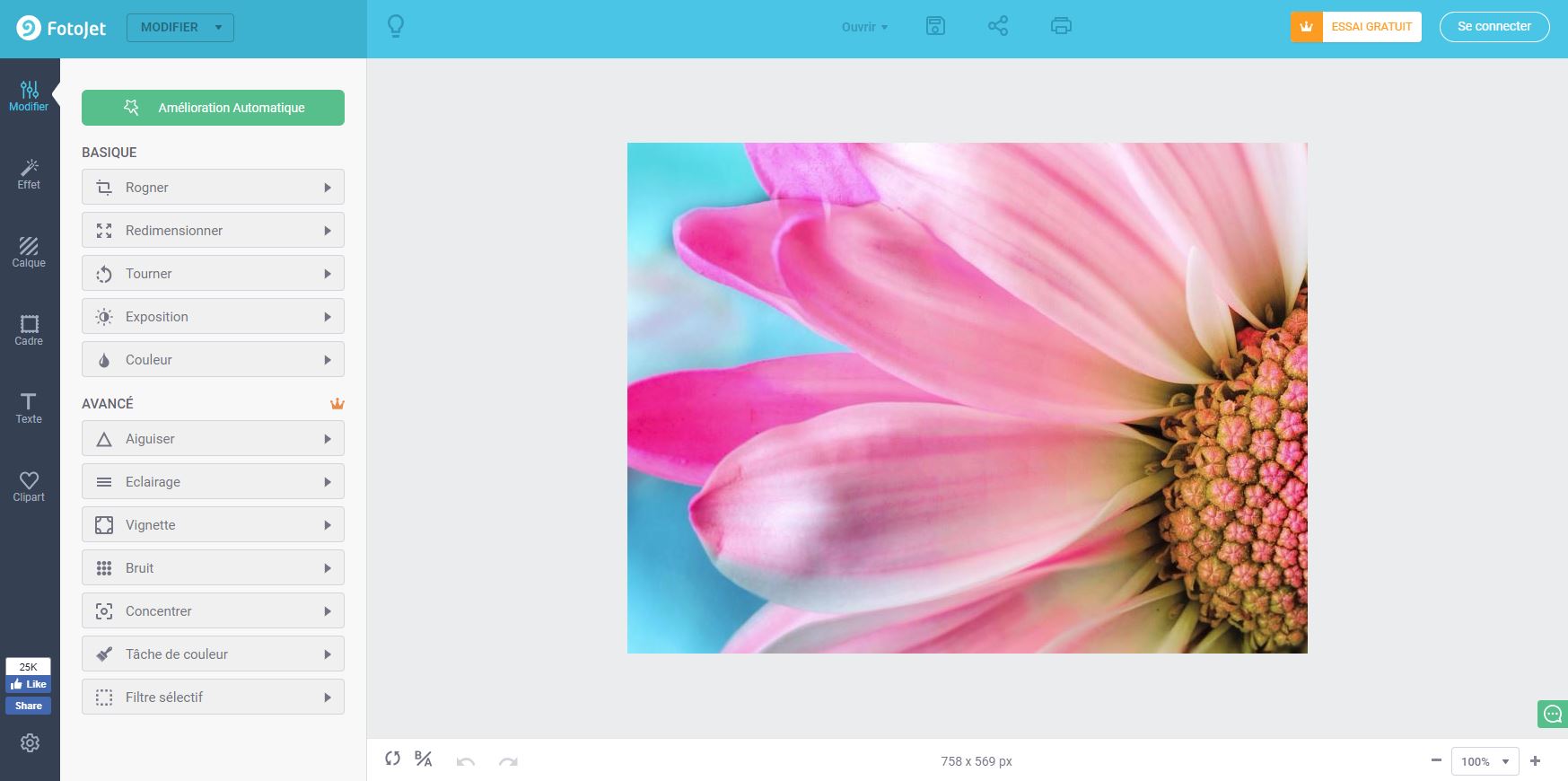This screenshot has height=781, width=1568.
Task: Click the Exposition brightness icon
Action: [104, 317]
